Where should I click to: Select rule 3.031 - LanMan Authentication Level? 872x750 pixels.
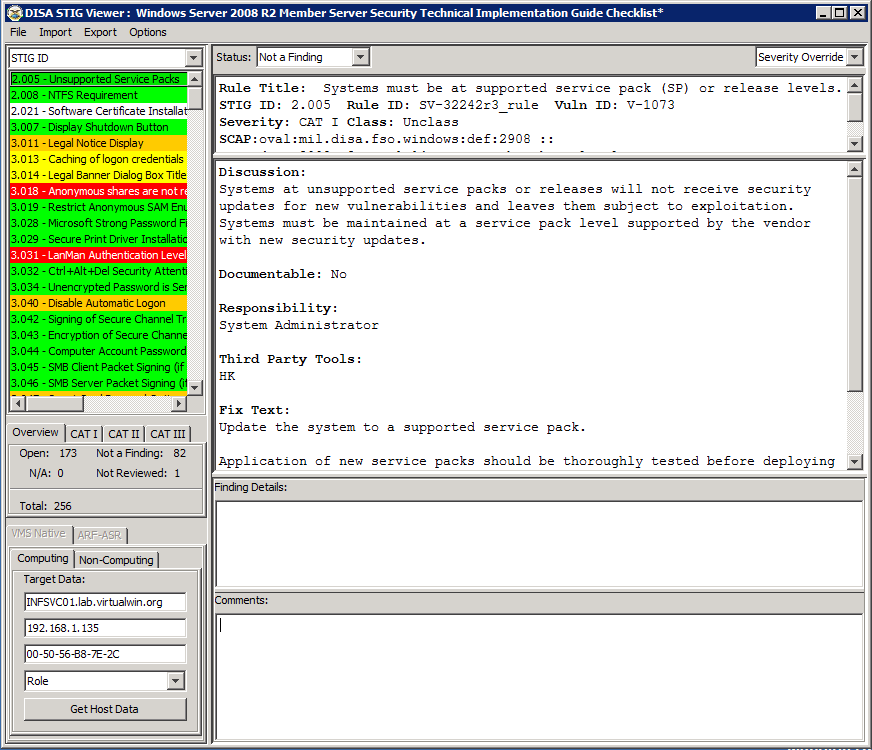pyautogui.click(x=98, y=255)
